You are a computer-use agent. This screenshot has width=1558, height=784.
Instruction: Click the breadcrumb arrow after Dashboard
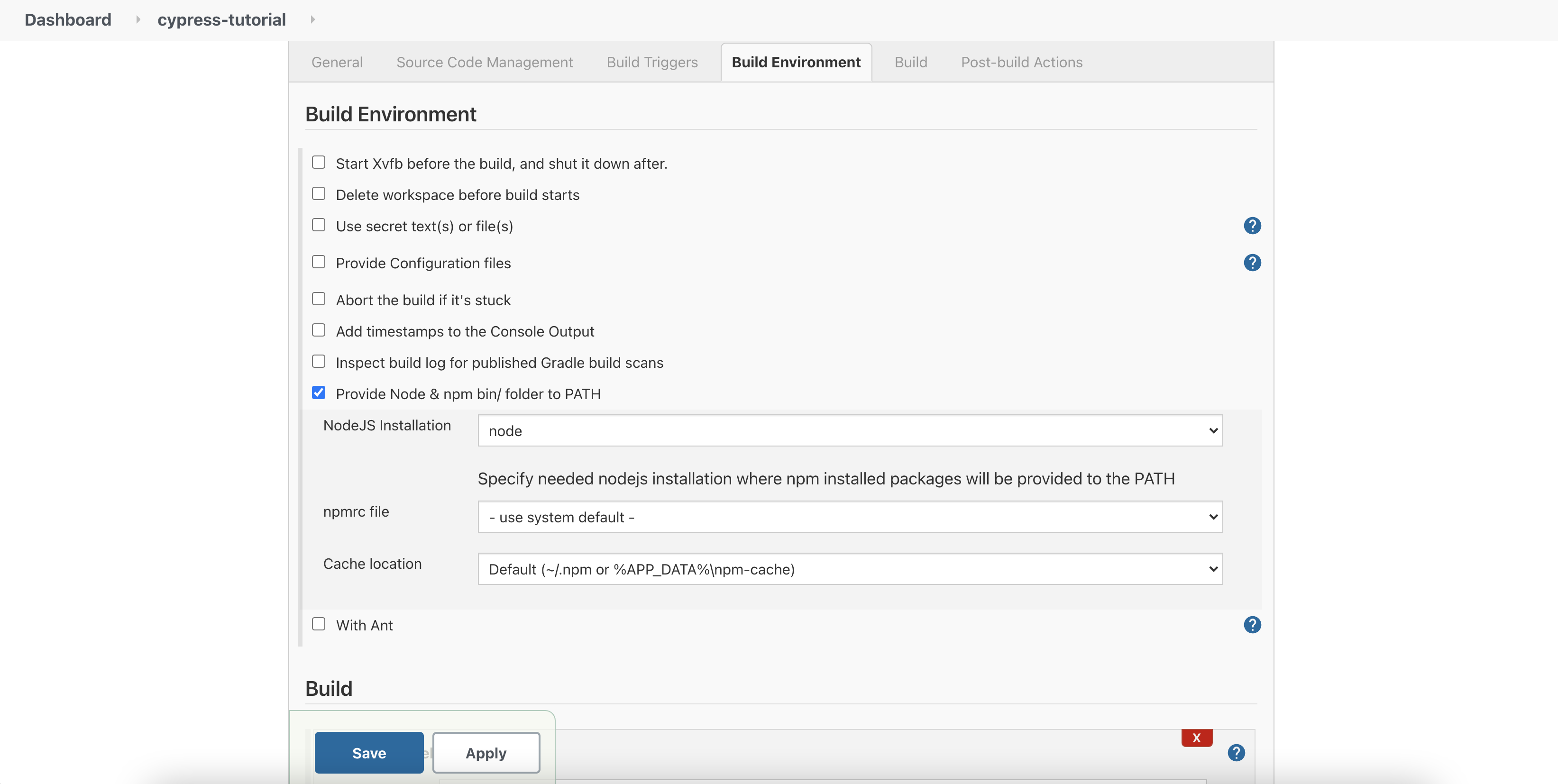click(x=138, y=19)
